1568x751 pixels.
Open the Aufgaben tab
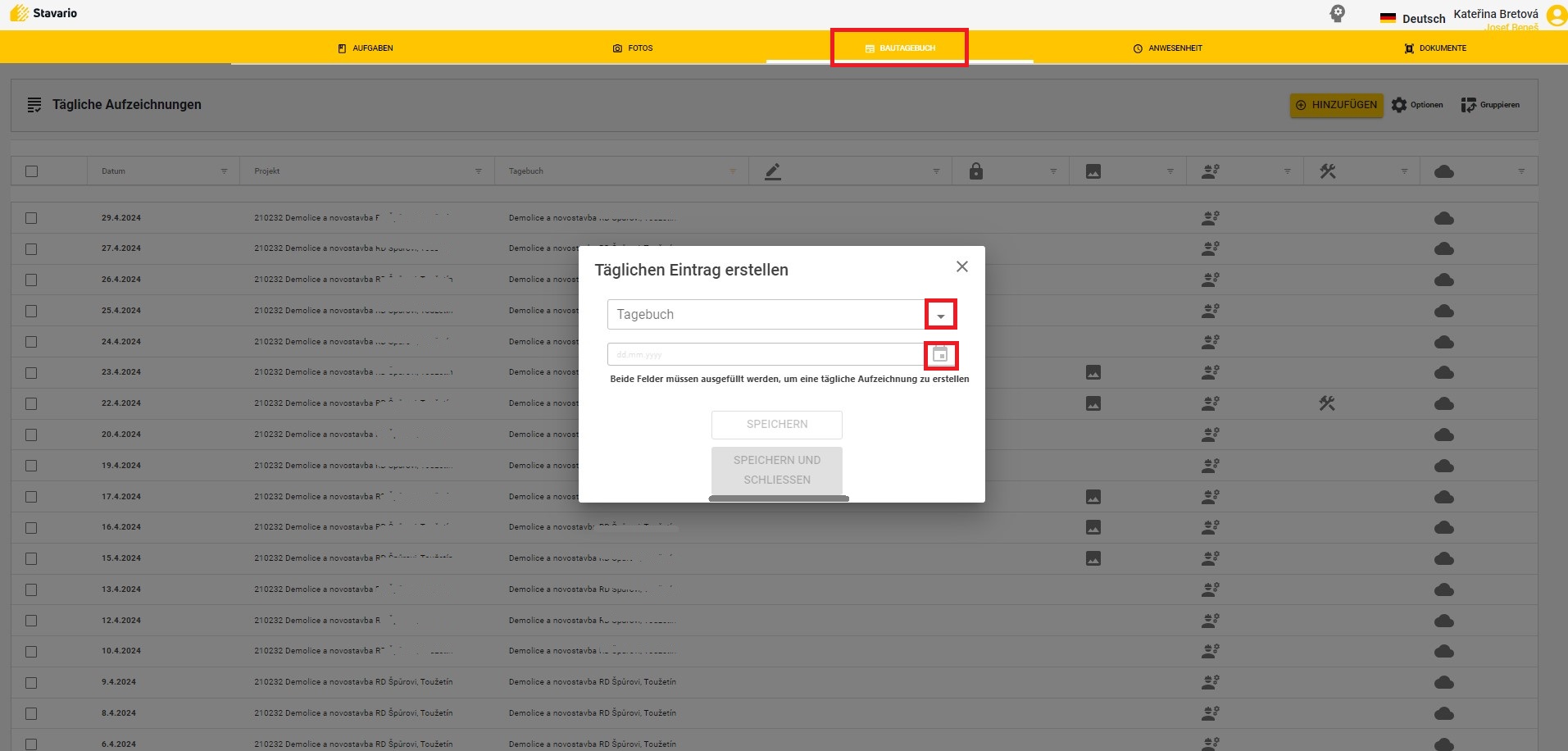pyautogui.click(x=365, y=48)
